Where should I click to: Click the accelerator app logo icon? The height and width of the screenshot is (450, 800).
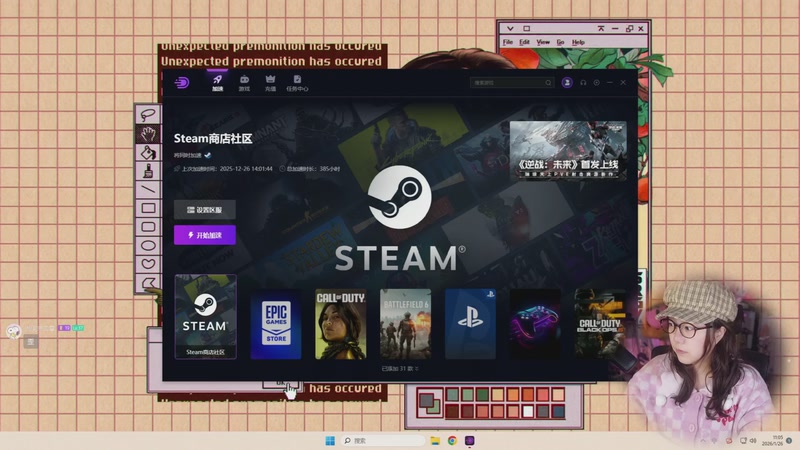coord(182,83)
